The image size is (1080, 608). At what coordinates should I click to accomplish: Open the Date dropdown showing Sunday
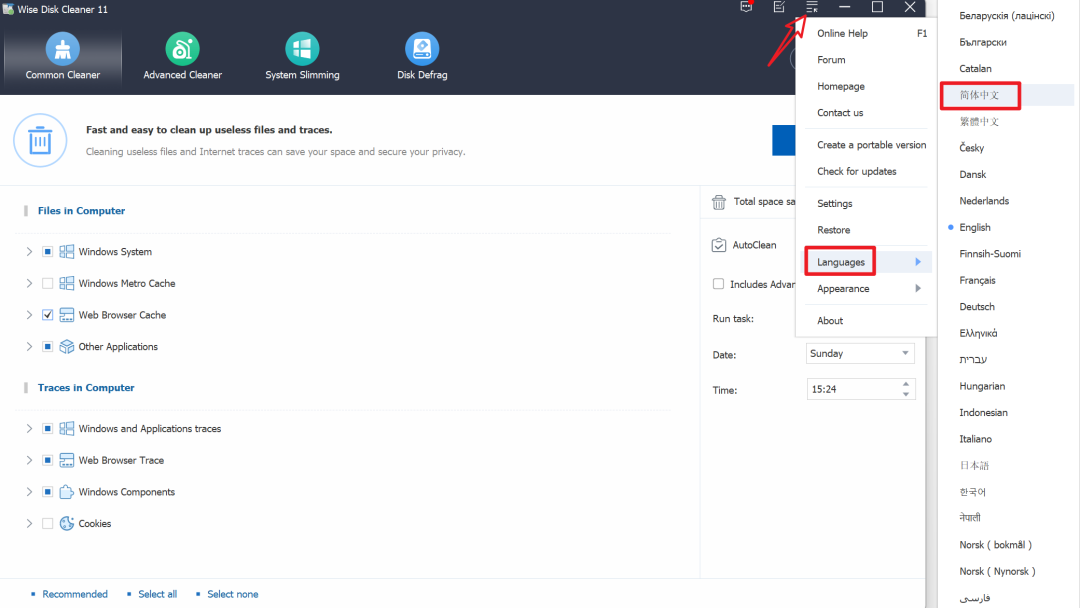860,353
